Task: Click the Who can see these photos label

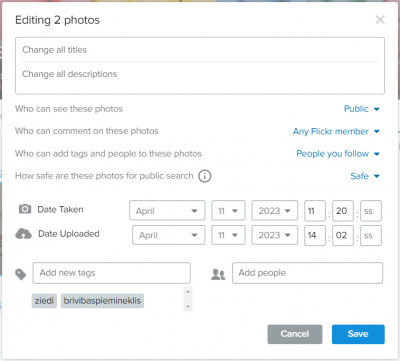Action: (x=69, y=109)
